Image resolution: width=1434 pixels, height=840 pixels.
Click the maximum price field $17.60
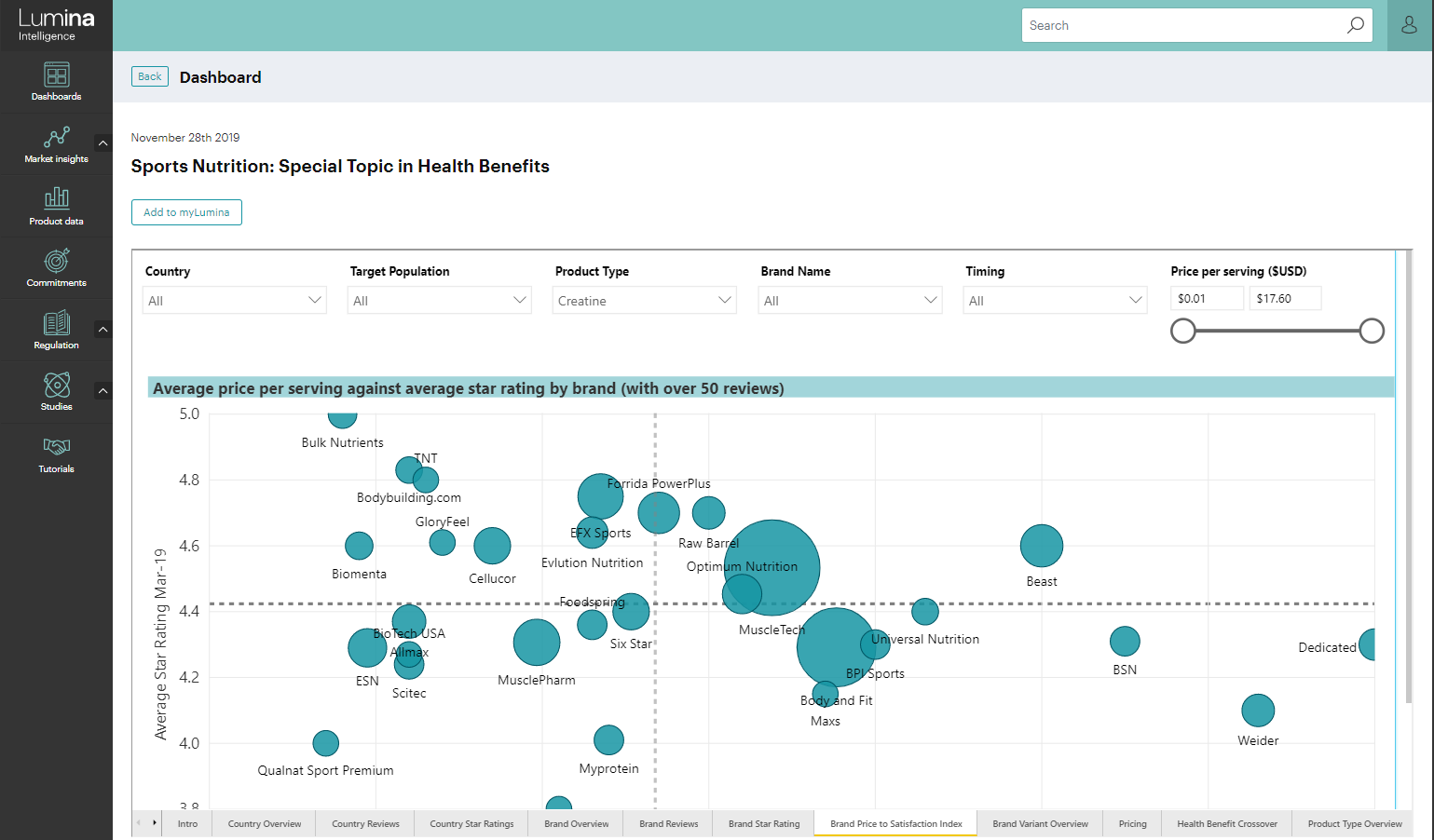1285,298
